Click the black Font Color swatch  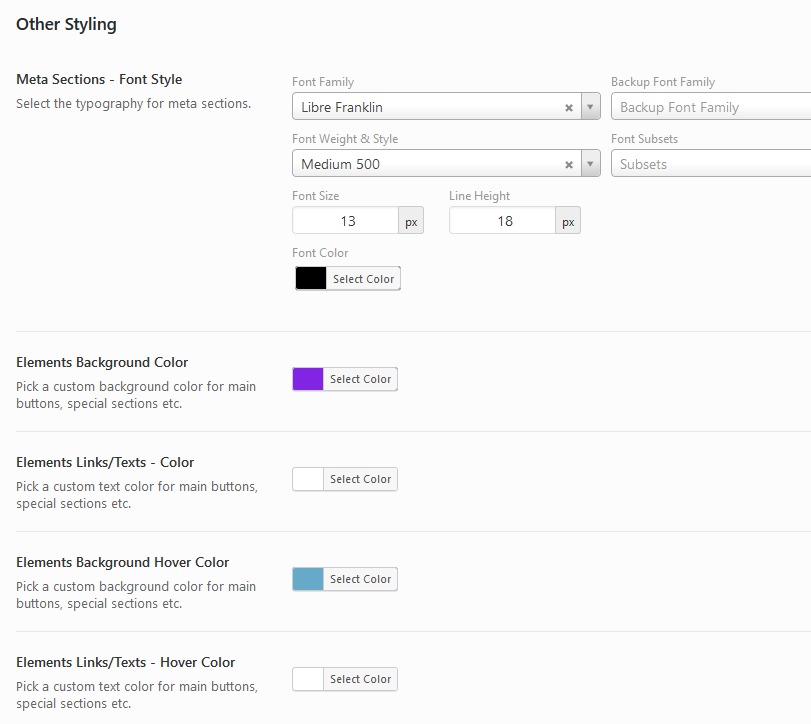coord(311,279)
